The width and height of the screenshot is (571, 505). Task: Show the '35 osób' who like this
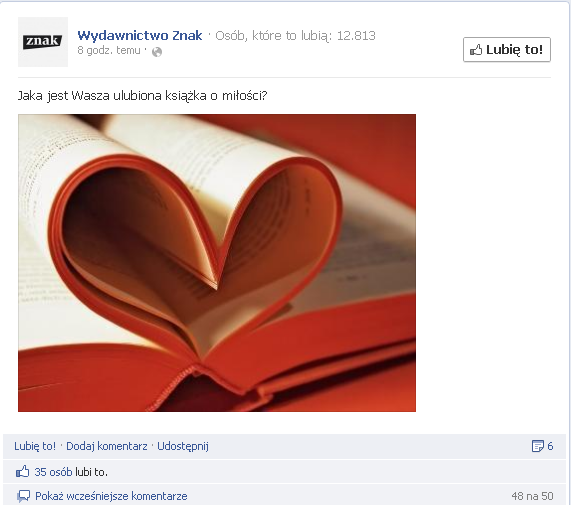pos(53,472)
